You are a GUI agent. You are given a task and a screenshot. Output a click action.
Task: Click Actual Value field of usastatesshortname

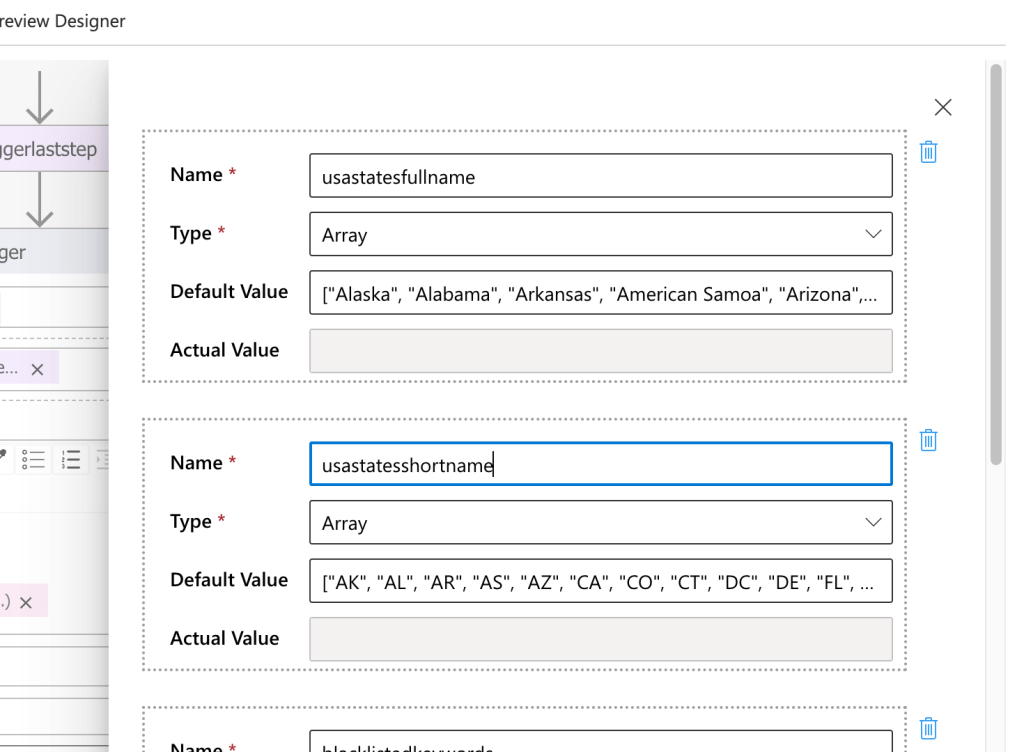(601, 639)
